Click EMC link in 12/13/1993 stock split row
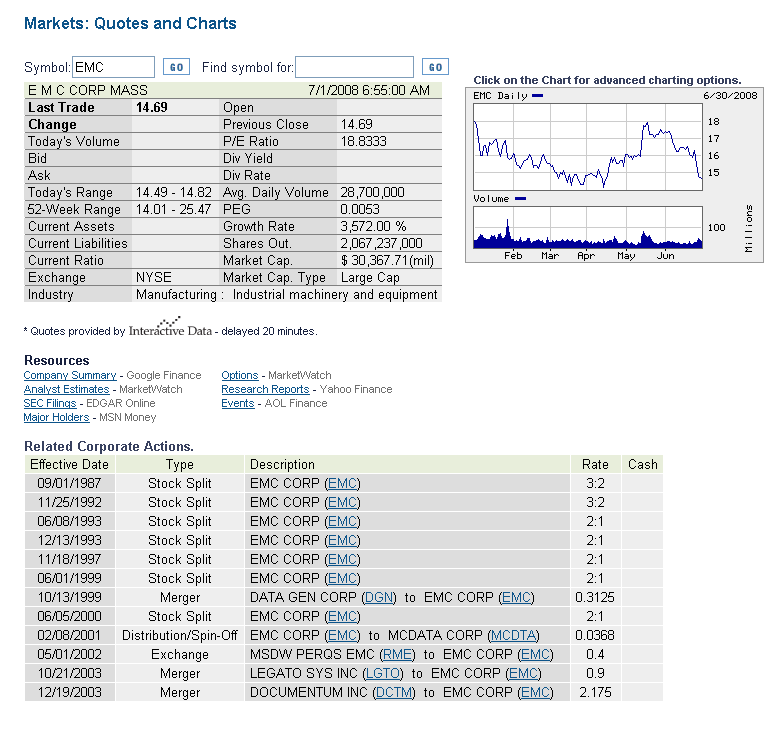 (343, 540)
